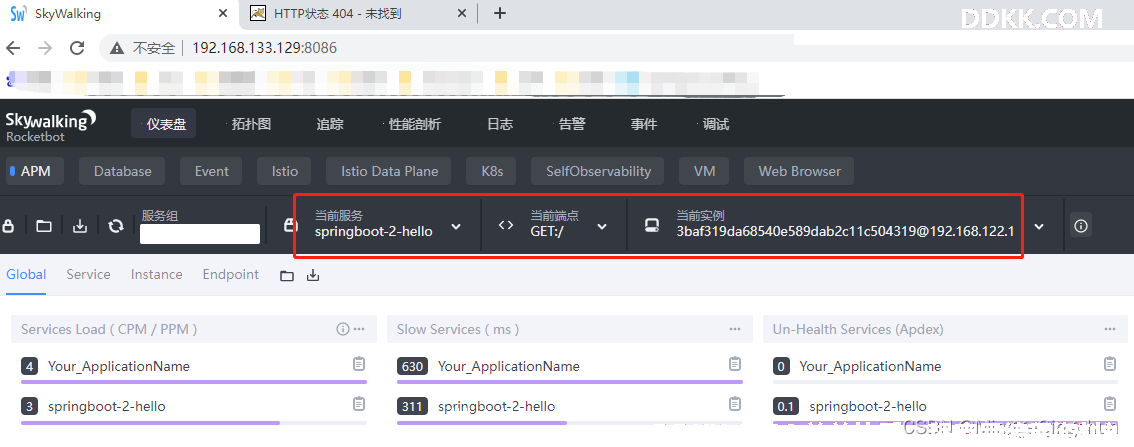Viewport: 1134px width, 447px height.
Task: Open the Un-Health Services panel more menu
Action: click(1110, 329)
